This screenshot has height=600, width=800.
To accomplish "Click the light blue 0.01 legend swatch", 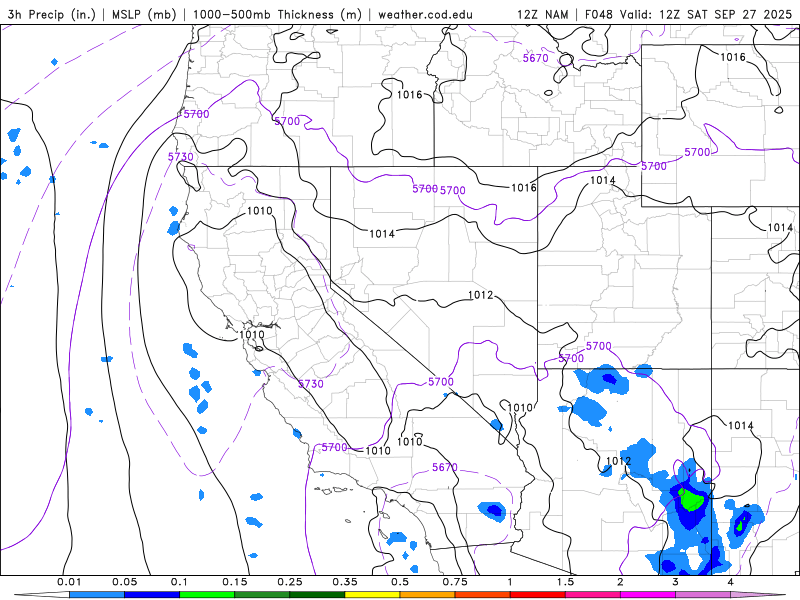I will coord(97,594).
